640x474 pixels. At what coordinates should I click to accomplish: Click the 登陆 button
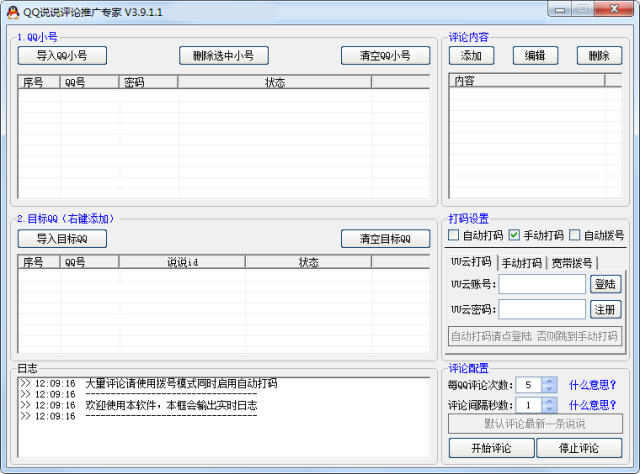click(x=606, y=284)
